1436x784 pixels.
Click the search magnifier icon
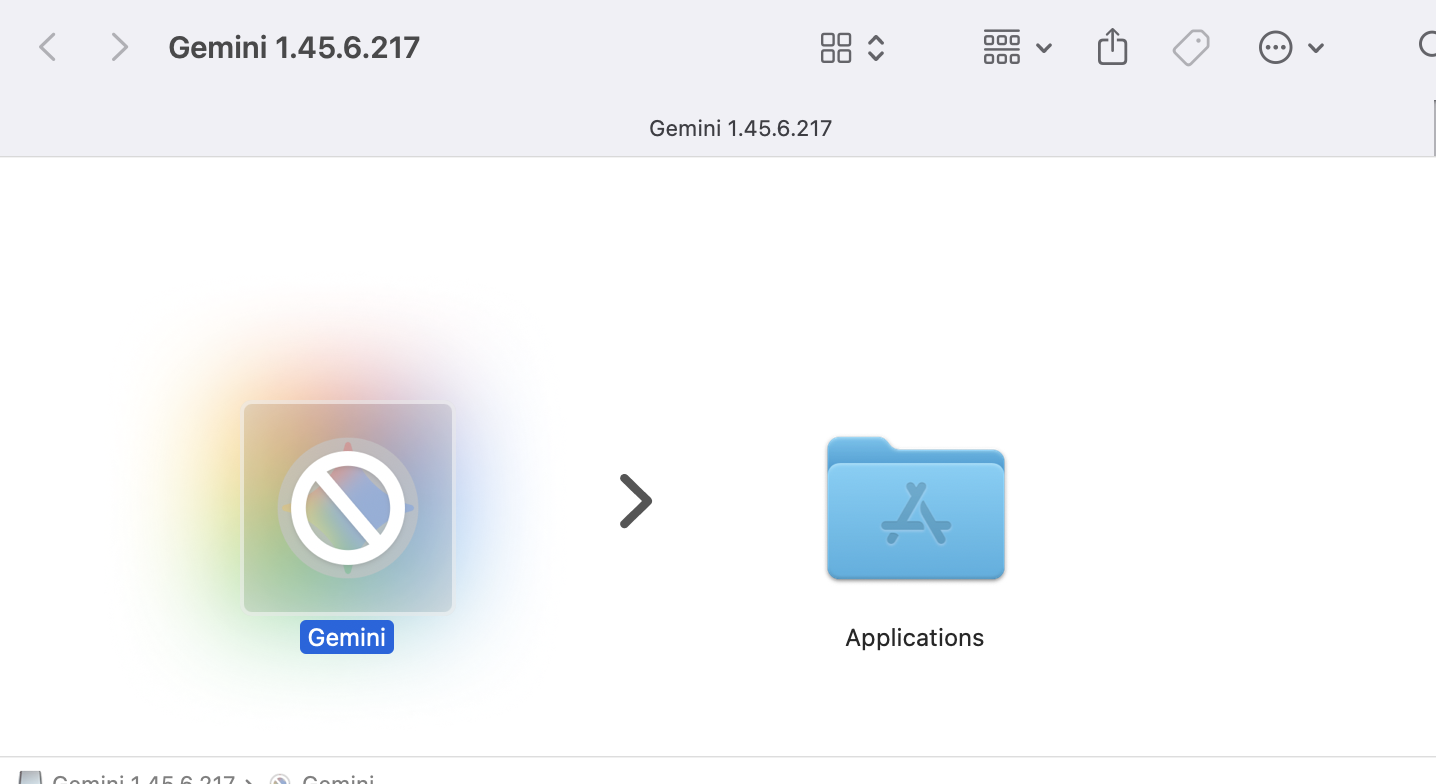click(1427, 46)
